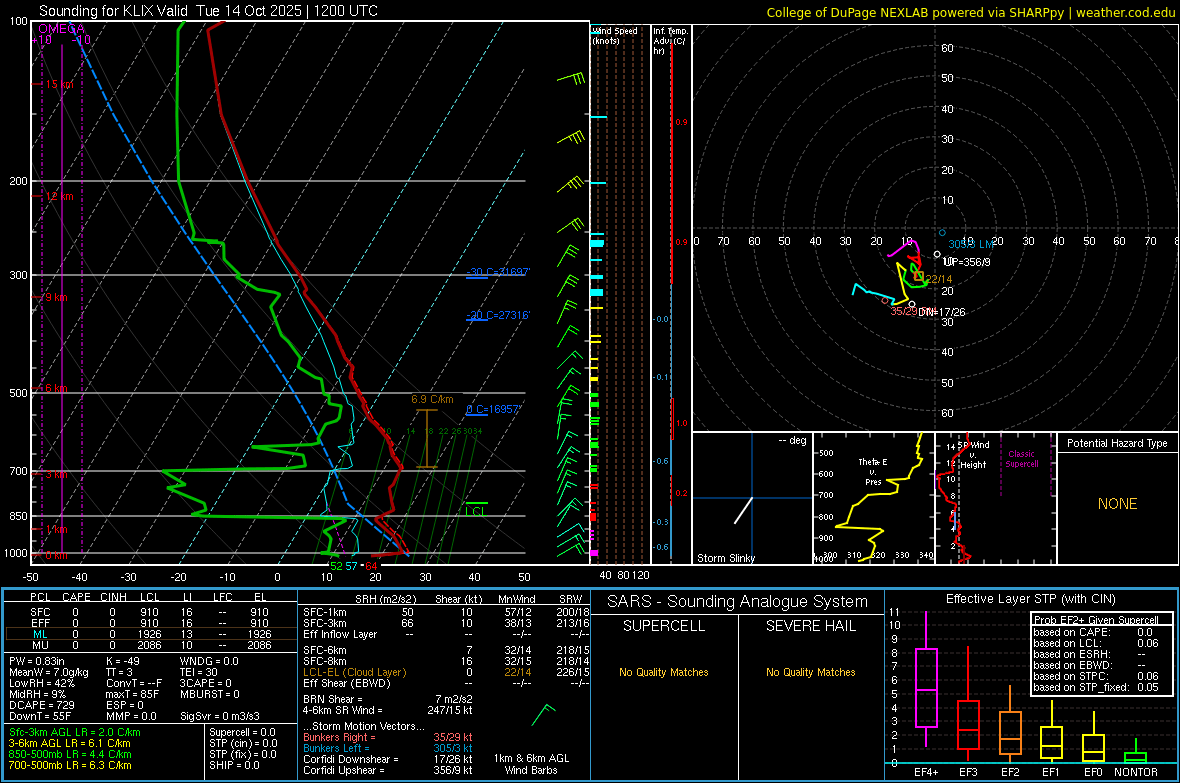This screenshot has height=783, width=1180.
Task: Click the SHIP = 0.0 value
Action: tap(234, 765)
